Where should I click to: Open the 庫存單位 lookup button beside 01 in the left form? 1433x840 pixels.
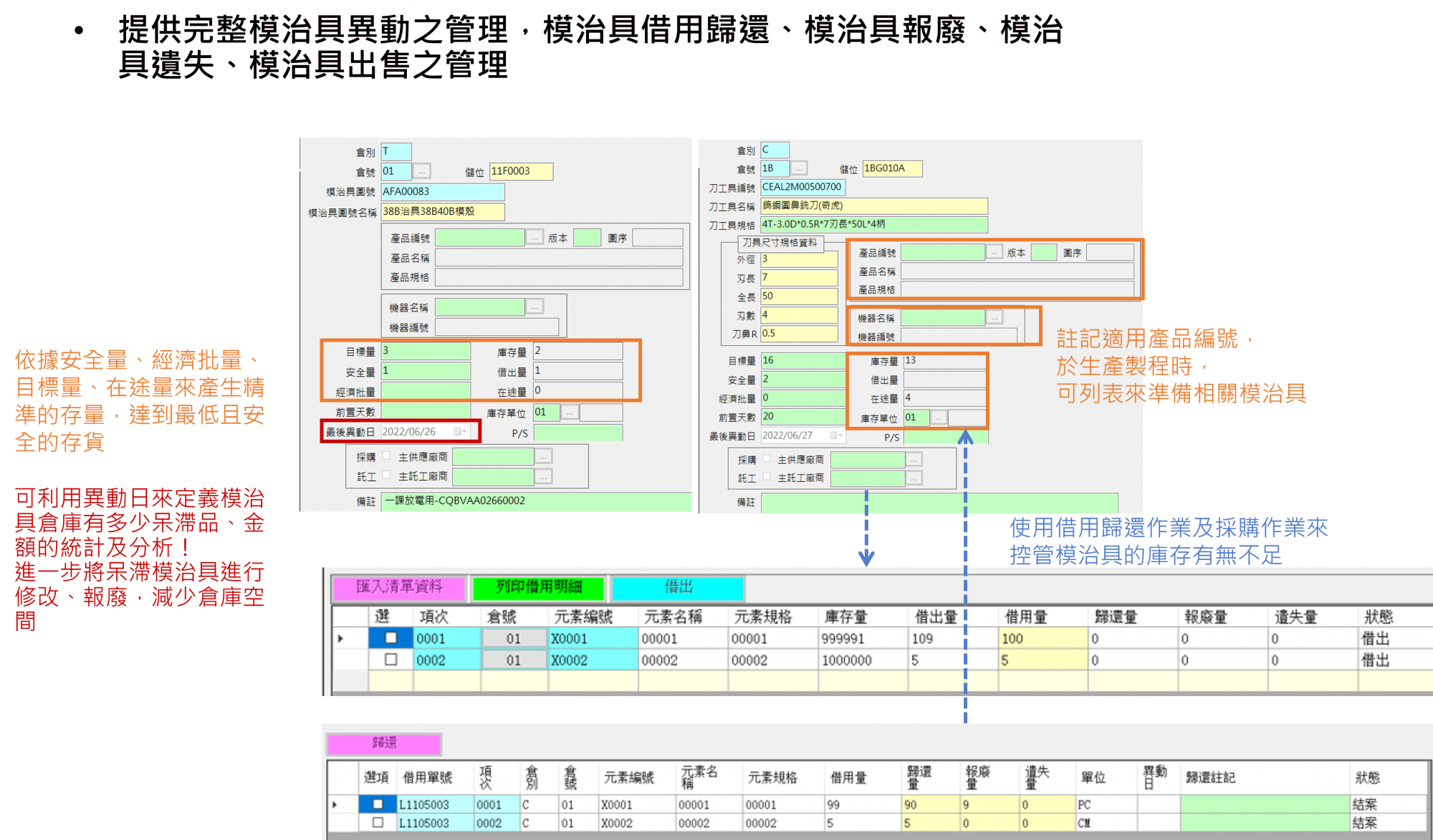[x=570, y=412]
